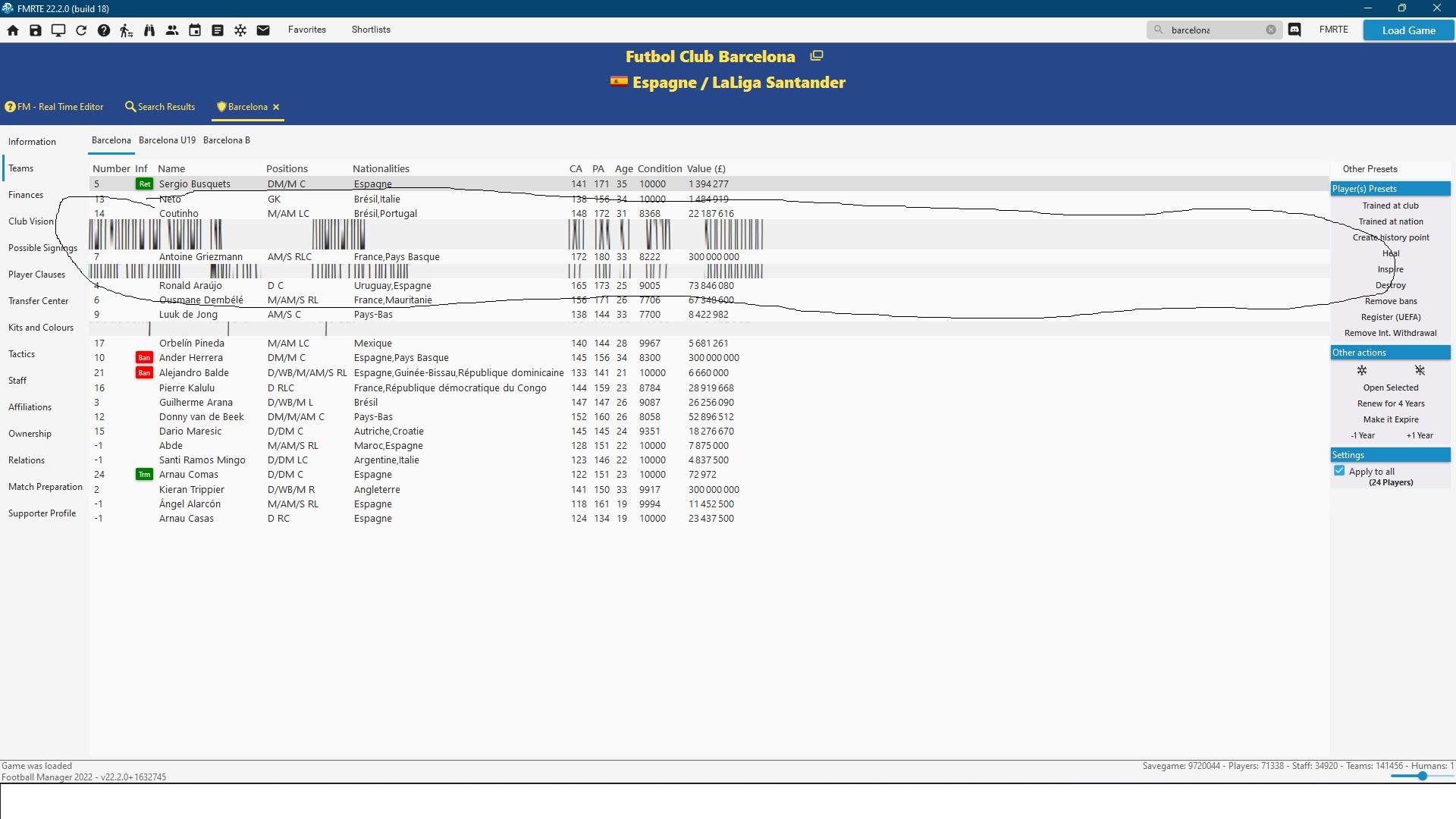Open the Help question mark icon
The width and height of the screenshot is (1456, 819).
coord(104,30)
